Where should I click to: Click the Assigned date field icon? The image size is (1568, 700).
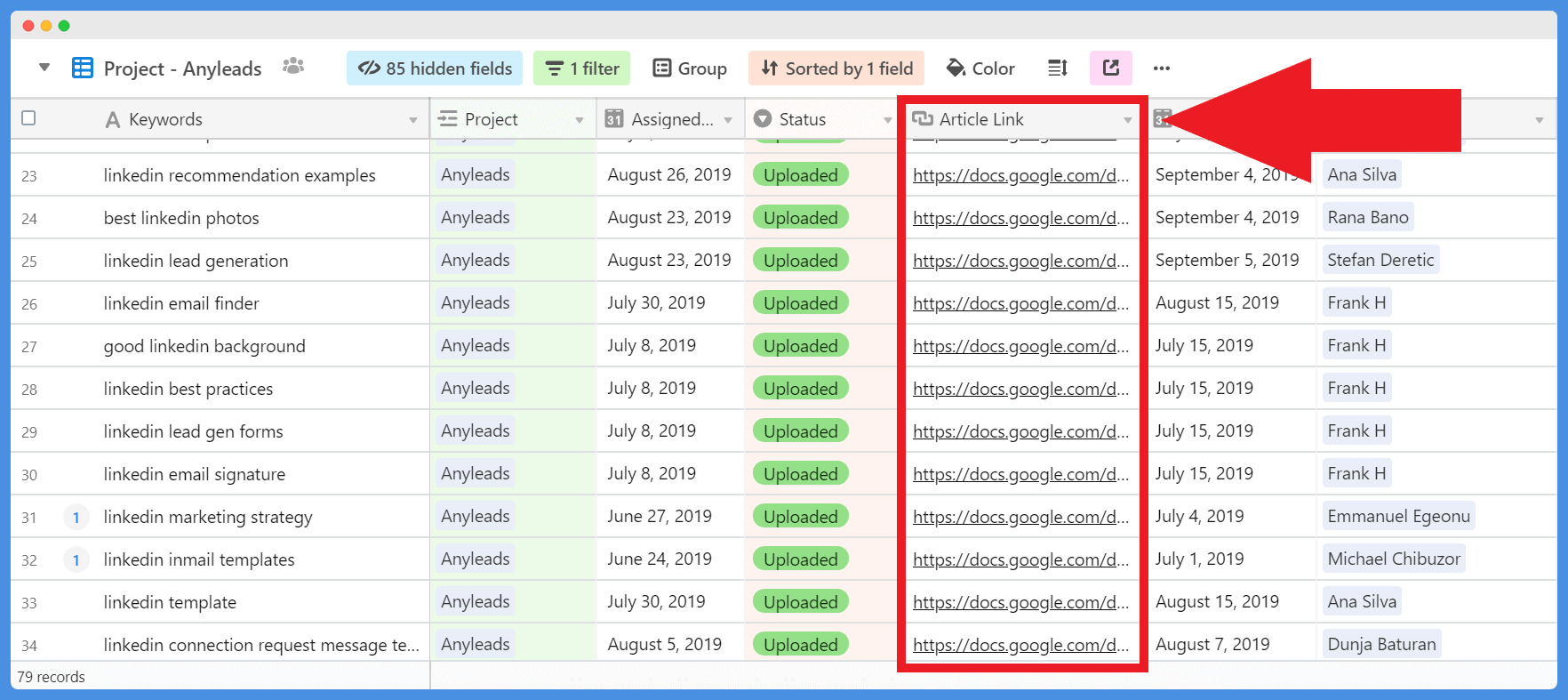coord(613,119)
